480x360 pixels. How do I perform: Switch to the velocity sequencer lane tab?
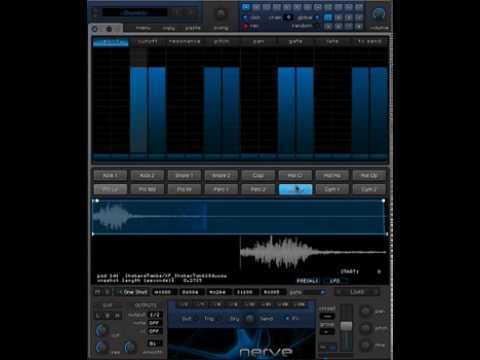(x=110, y=42)
